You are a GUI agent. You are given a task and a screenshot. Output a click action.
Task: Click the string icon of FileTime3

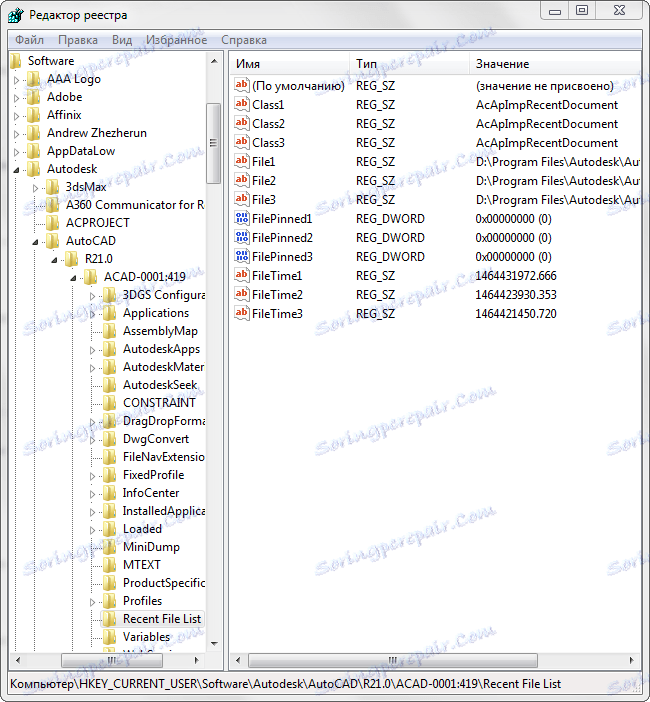241,313
